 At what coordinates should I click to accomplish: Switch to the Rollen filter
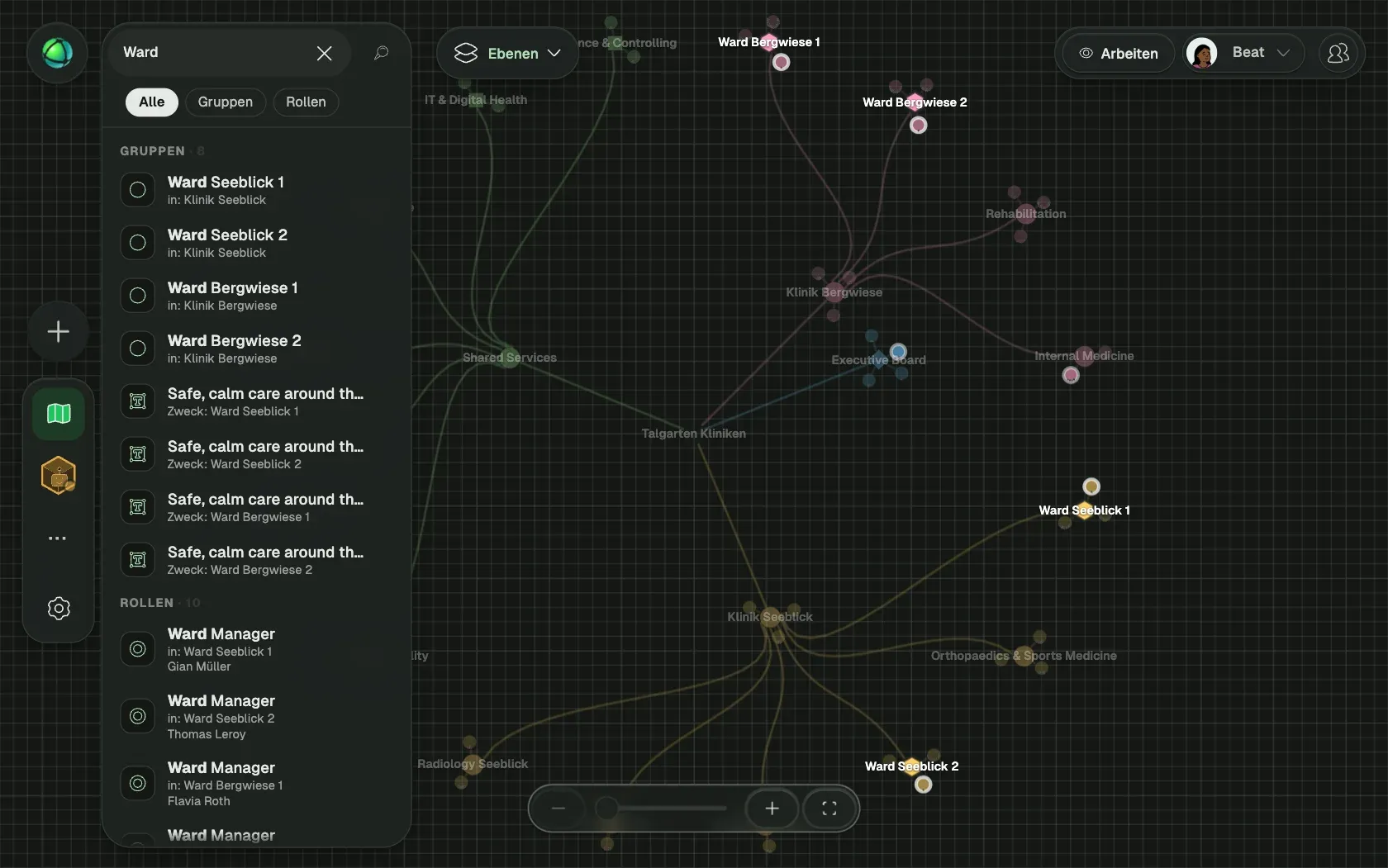tap(306, 102)
